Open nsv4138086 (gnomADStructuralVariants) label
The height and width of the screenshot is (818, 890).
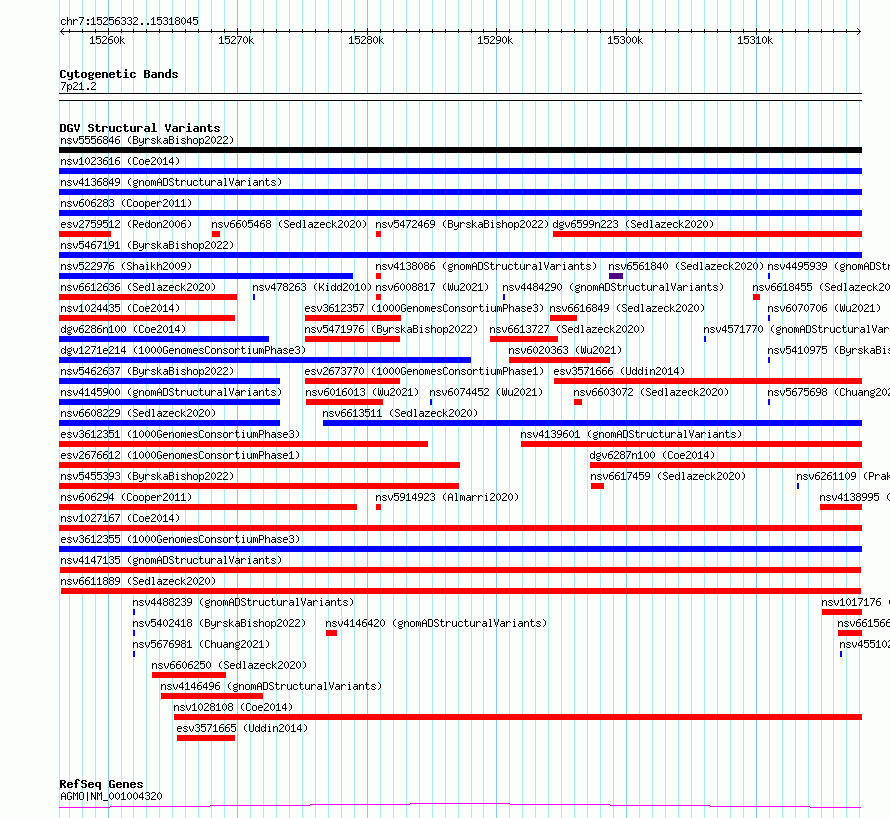(x=486, y=266)
